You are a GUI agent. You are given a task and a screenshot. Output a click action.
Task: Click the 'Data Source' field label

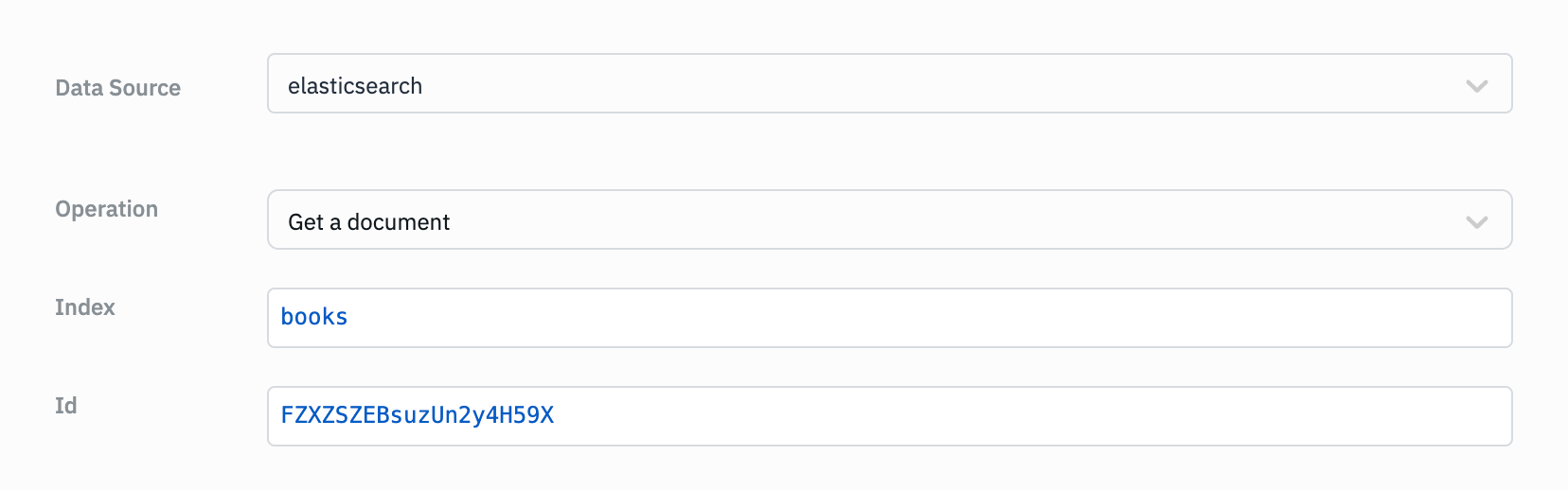(x=117, y=88)
